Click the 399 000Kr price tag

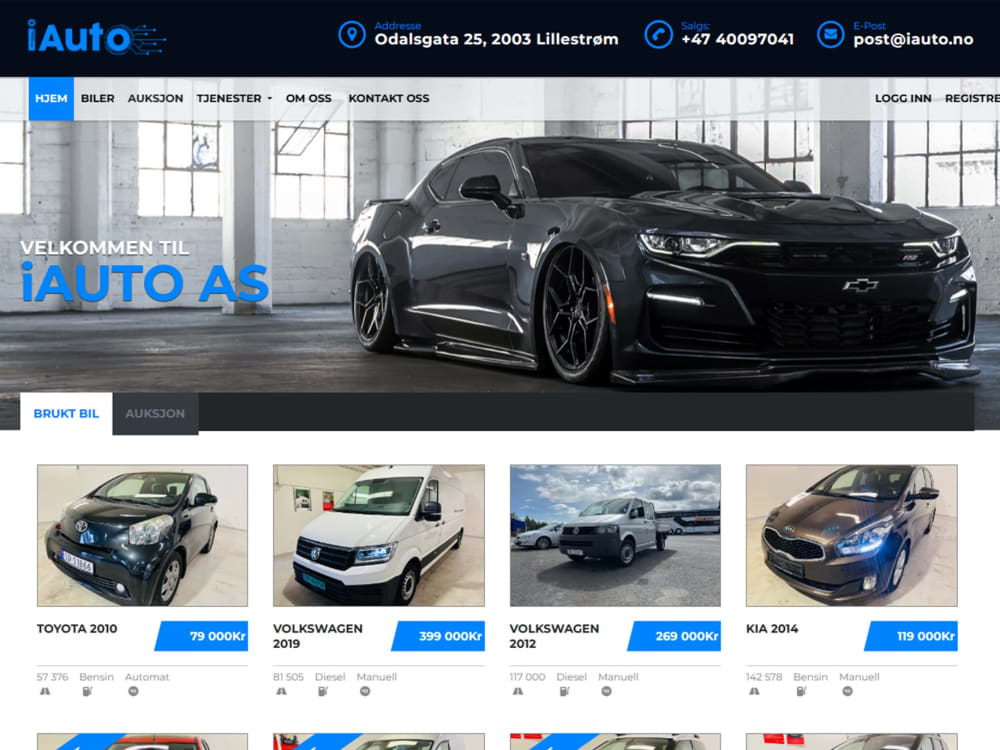point(438,636)
